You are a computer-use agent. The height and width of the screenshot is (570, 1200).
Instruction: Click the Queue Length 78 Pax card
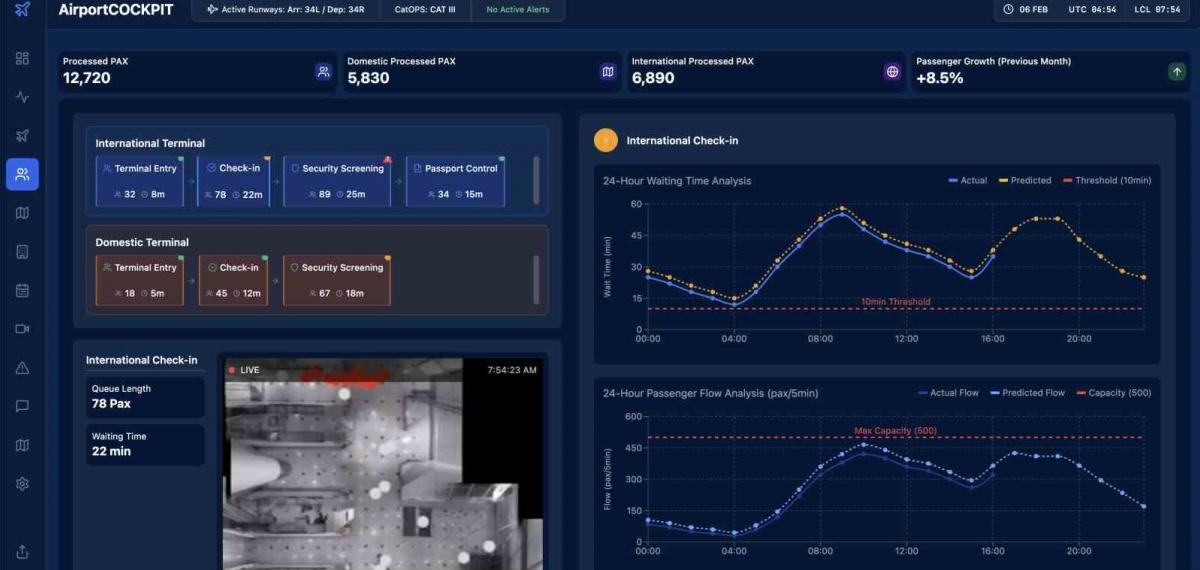pyautogui.click(x=145, y=397)
